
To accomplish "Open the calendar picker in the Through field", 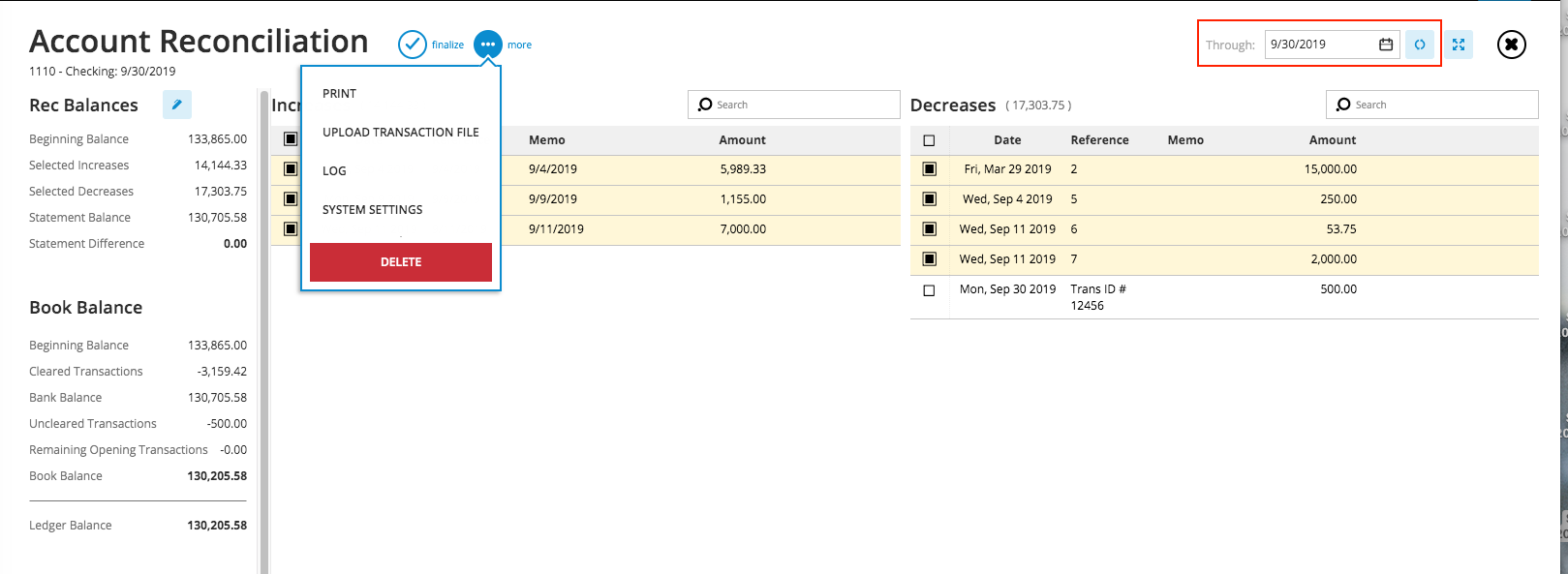I will (1386, 45).
